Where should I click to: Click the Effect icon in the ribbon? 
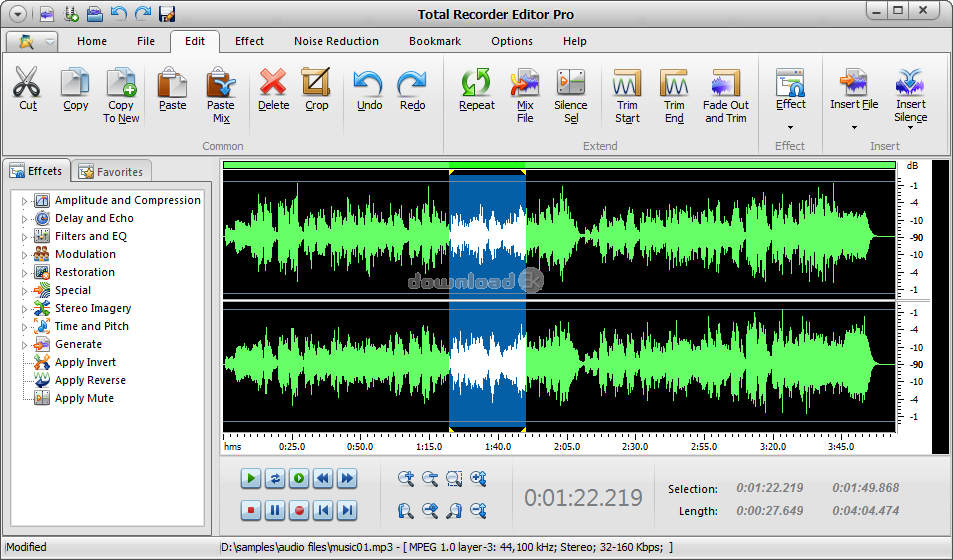click(x=790, y=83)
